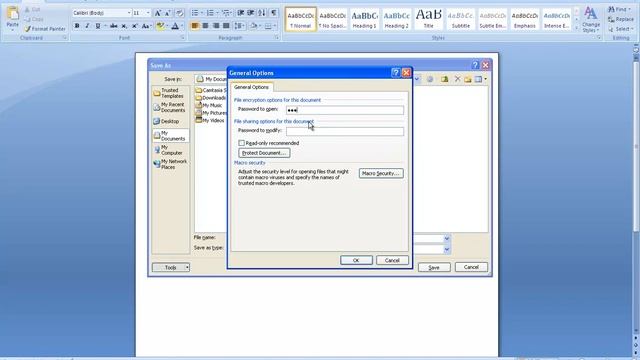640x360 pixels.
Task: Click the Superscript icon
Action: pos(134,26)
